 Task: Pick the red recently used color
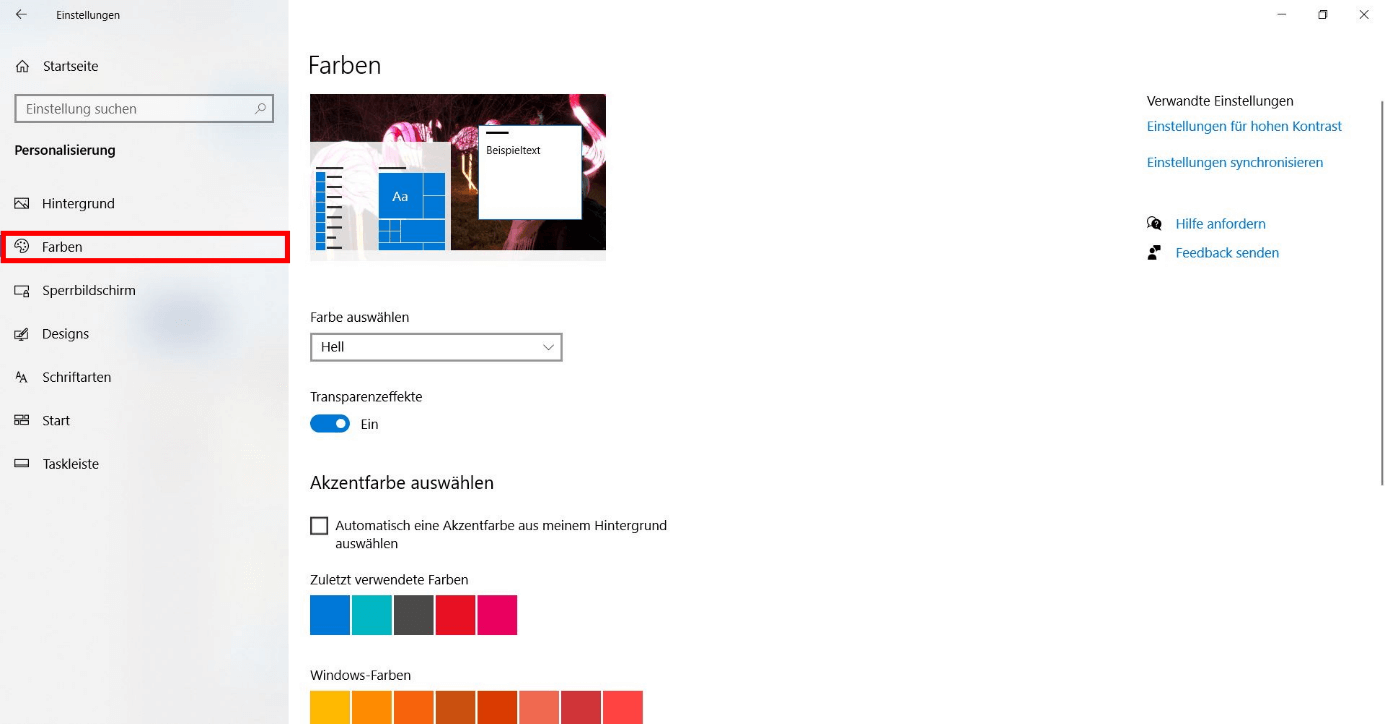click(456, 615)
